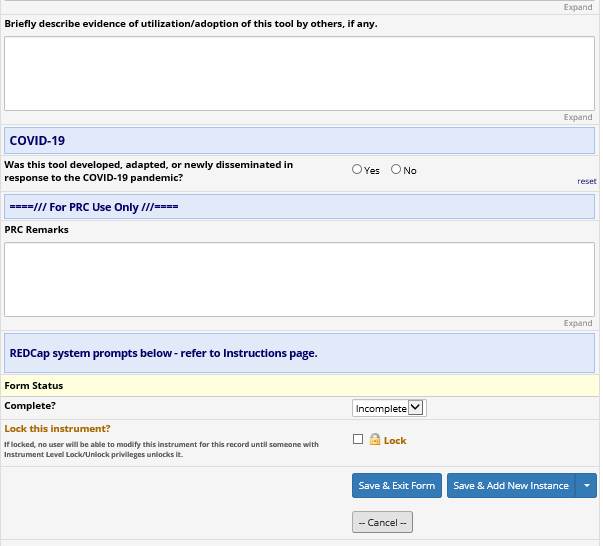Select Yes for the COVID-19 question
Viewport: 603px width, 546px height.
pyautogui.click(x=357, y=170)
